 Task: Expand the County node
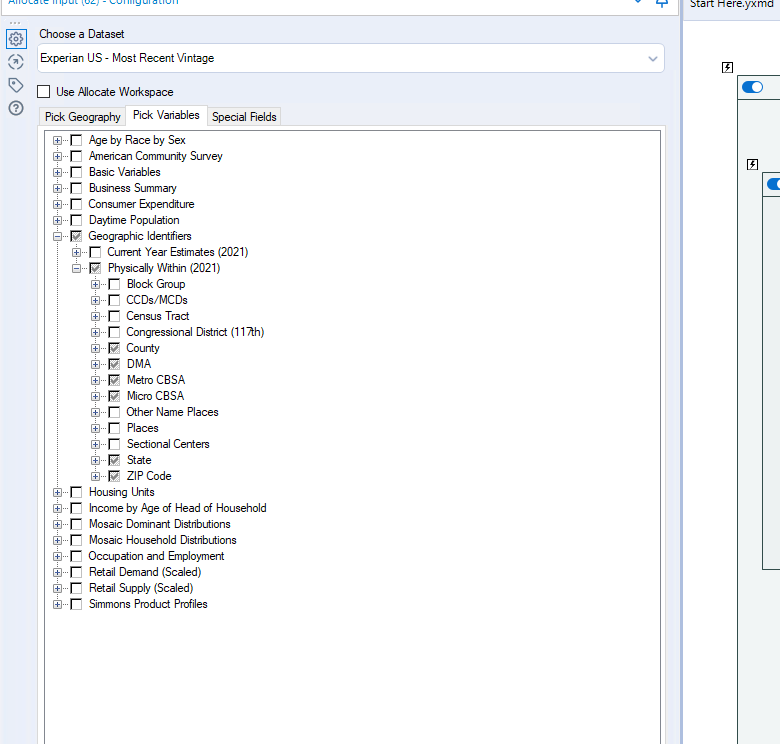pos(95,348)
